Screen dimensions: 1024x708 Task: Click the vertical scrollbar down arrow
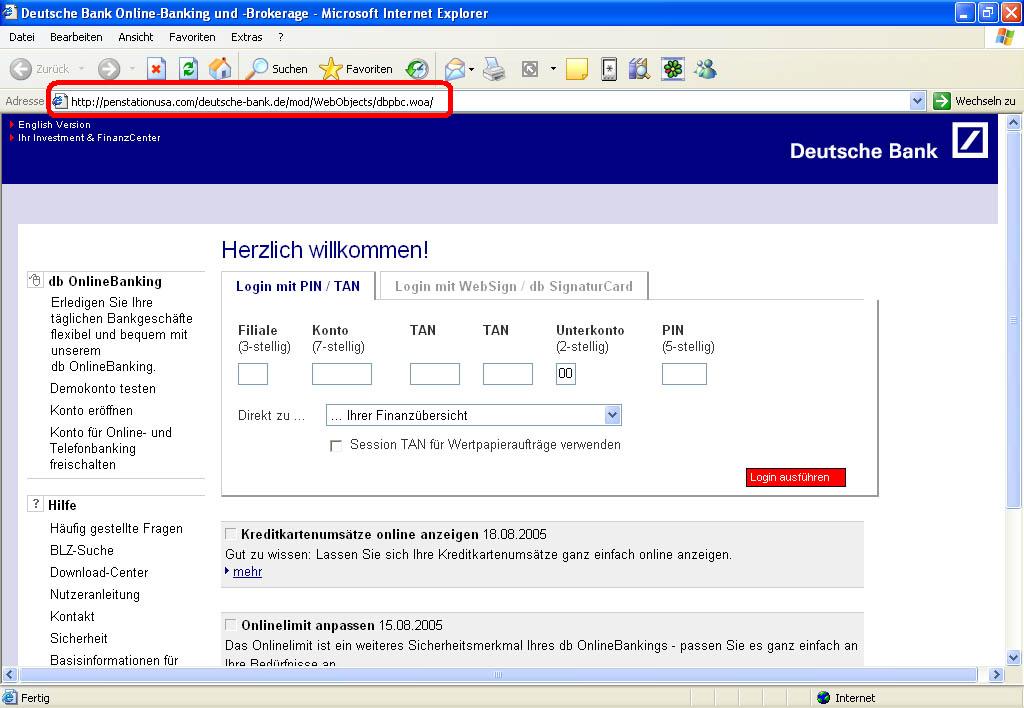(x=1014, y=658)
